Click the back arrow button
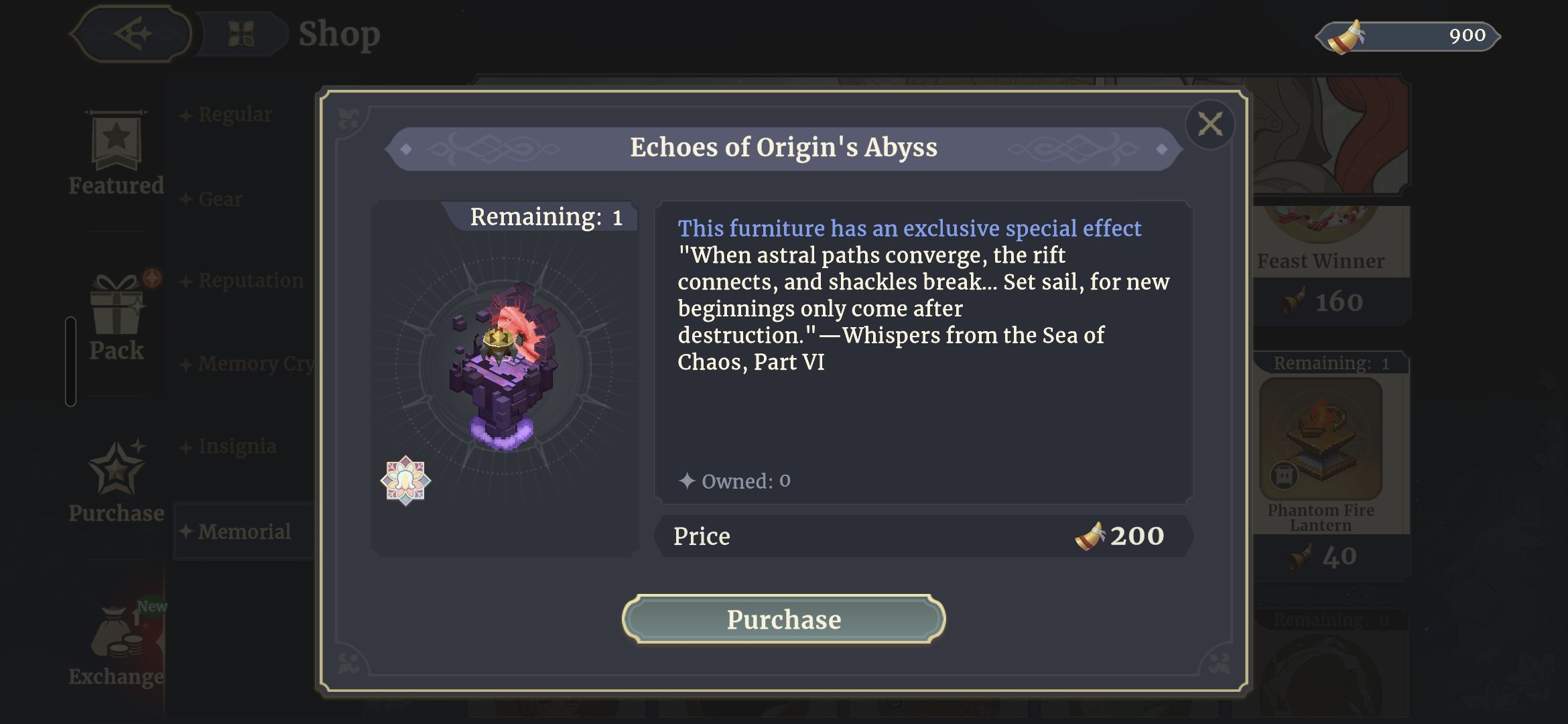The image size is (1568, 724). pyautogui.click(x=131, y=34)
